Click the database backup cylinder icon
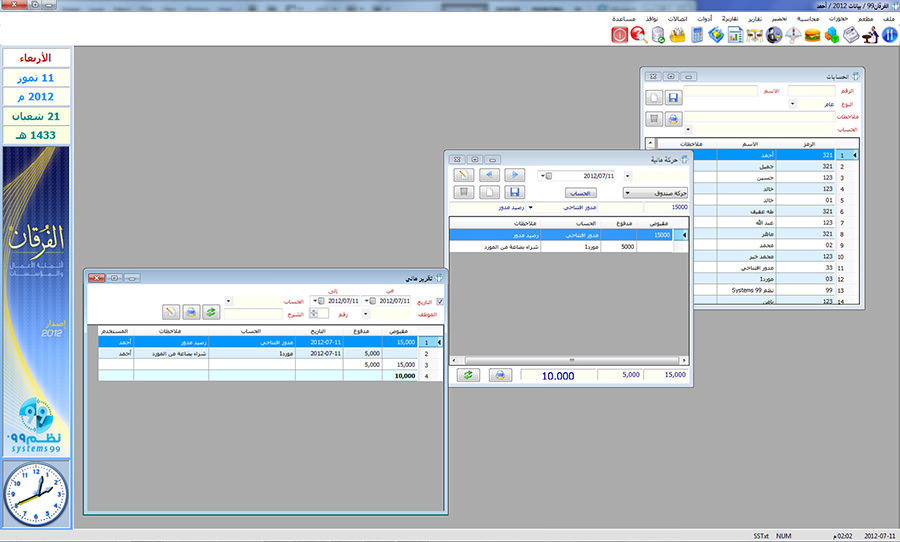The image size is (900, 542). 658,35
